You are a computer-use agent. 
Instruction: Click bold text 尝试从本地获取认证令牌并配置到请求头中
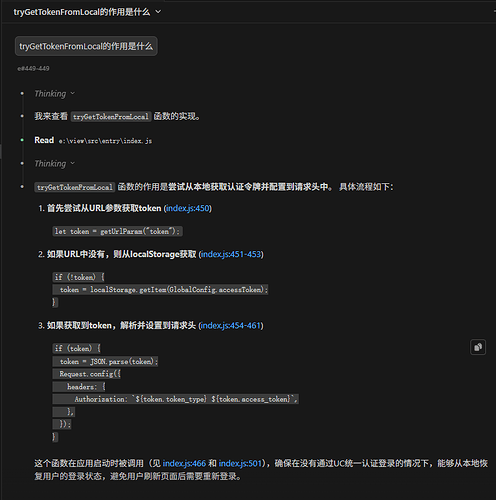point(248,187)
